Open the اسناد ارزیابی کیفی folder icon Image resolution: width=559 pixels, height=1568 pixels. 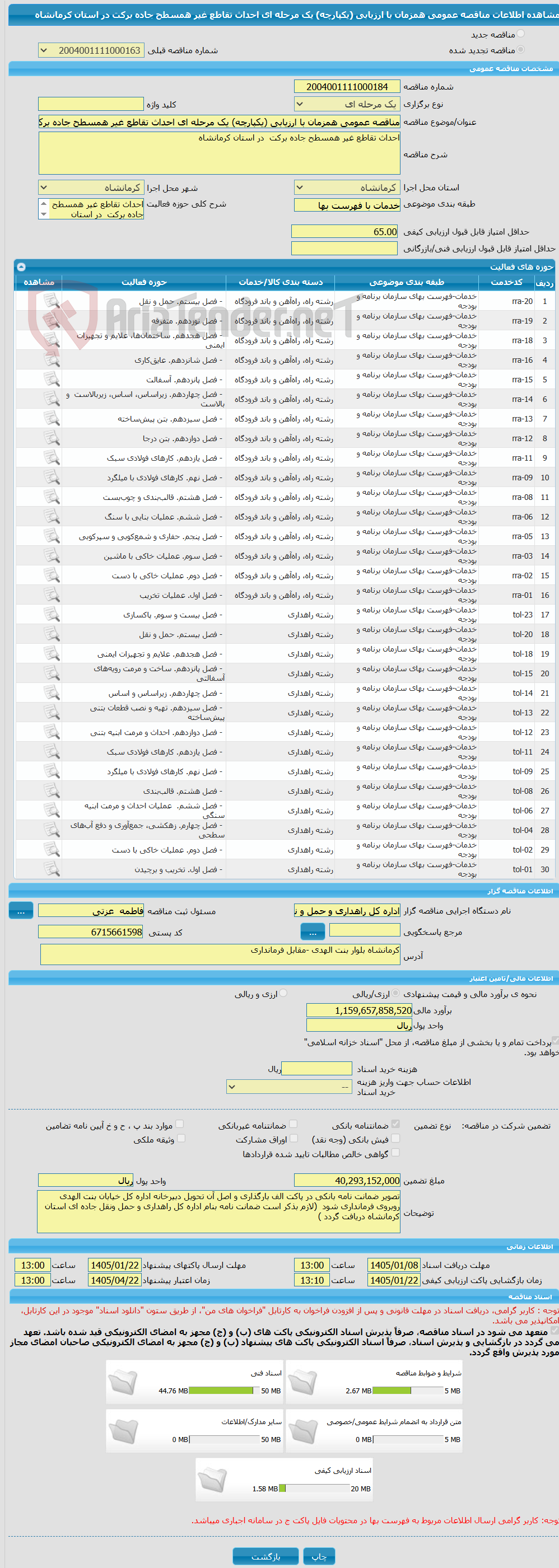212,1479
